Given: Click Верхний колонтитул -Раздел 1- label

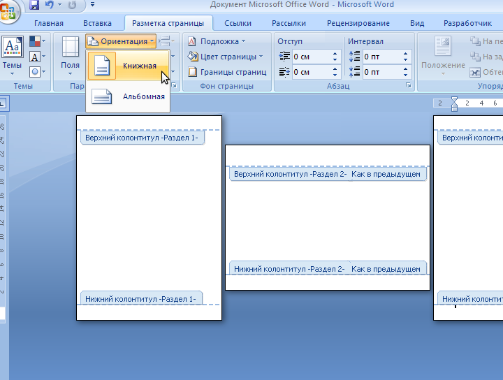Looking at the screenshot, I should coord(142,138).
